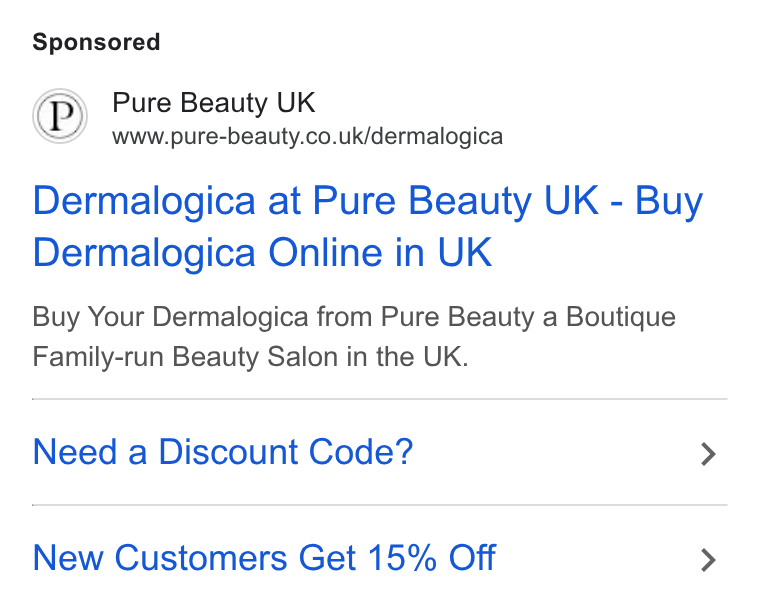This screenshot has height=610, width=760.
Task: Click the word Buy ending the headline's first line
Action: click(x=669, y=202)
